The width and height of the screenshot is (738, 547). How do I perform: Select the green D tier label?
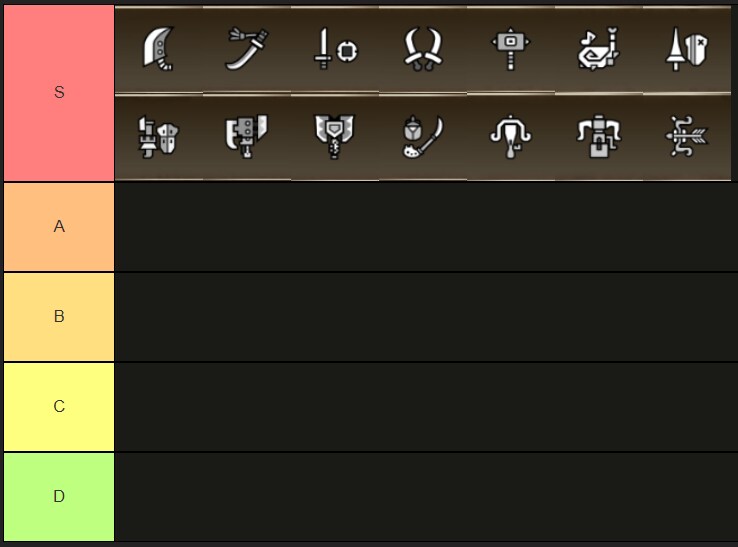pos(59,497)
